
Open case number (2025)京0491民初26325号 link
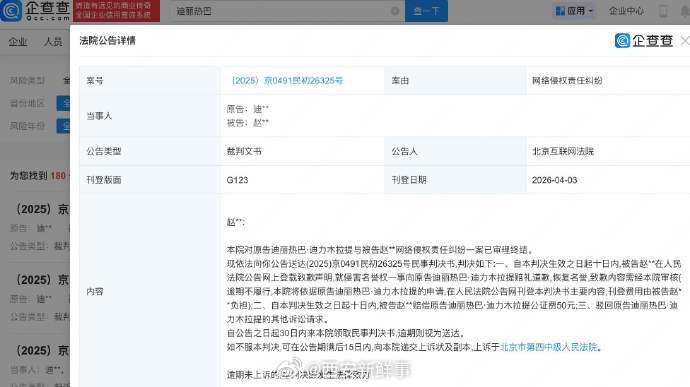pyautogui.click(x=287, y=81)
